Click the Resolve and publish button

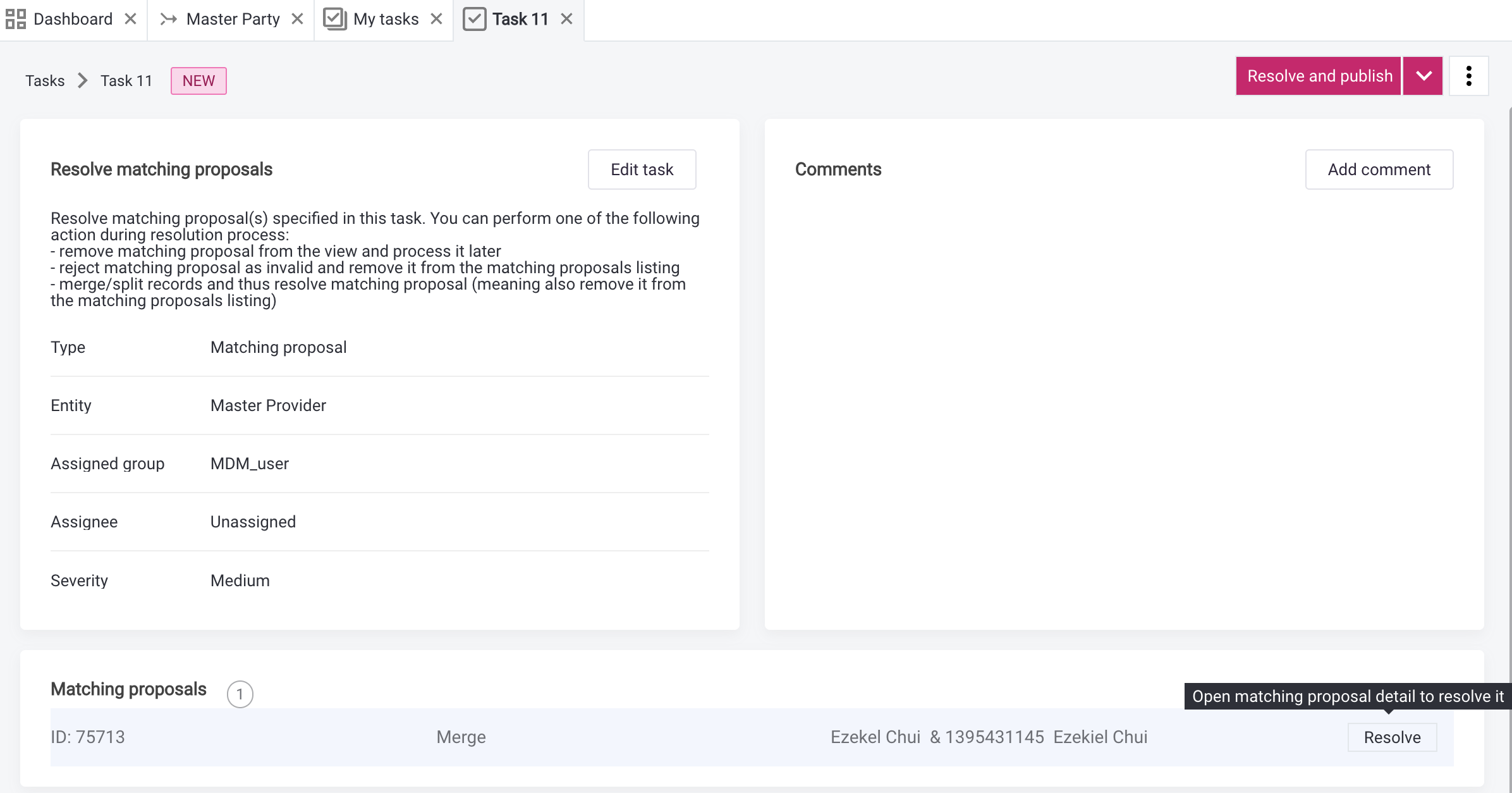[1319, 75]
